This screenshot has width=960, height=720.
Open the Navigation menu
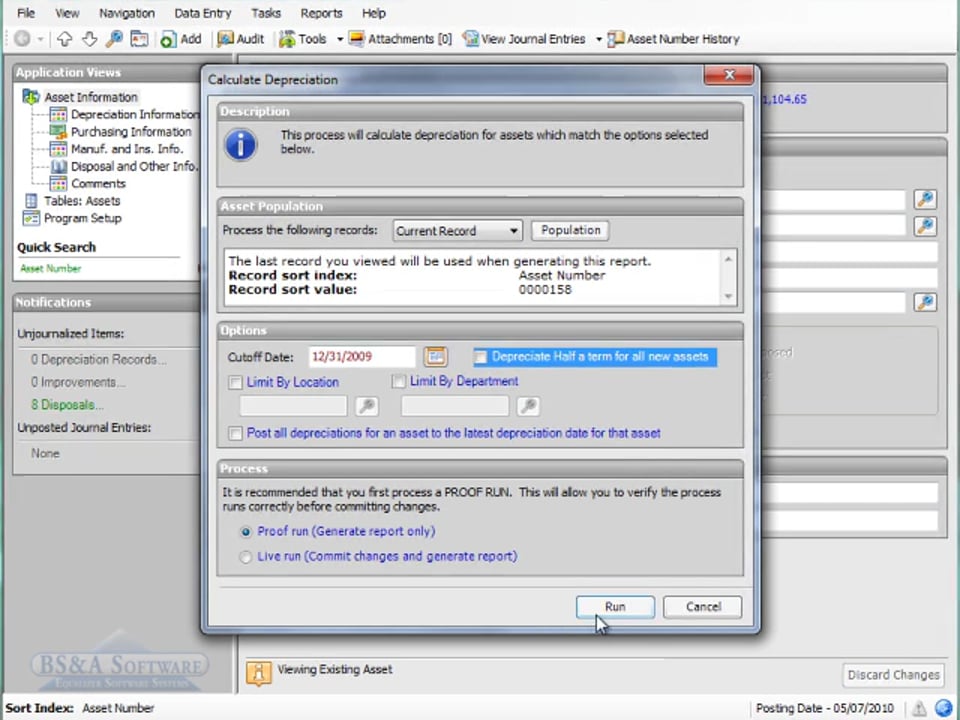(x=127, y=13)
